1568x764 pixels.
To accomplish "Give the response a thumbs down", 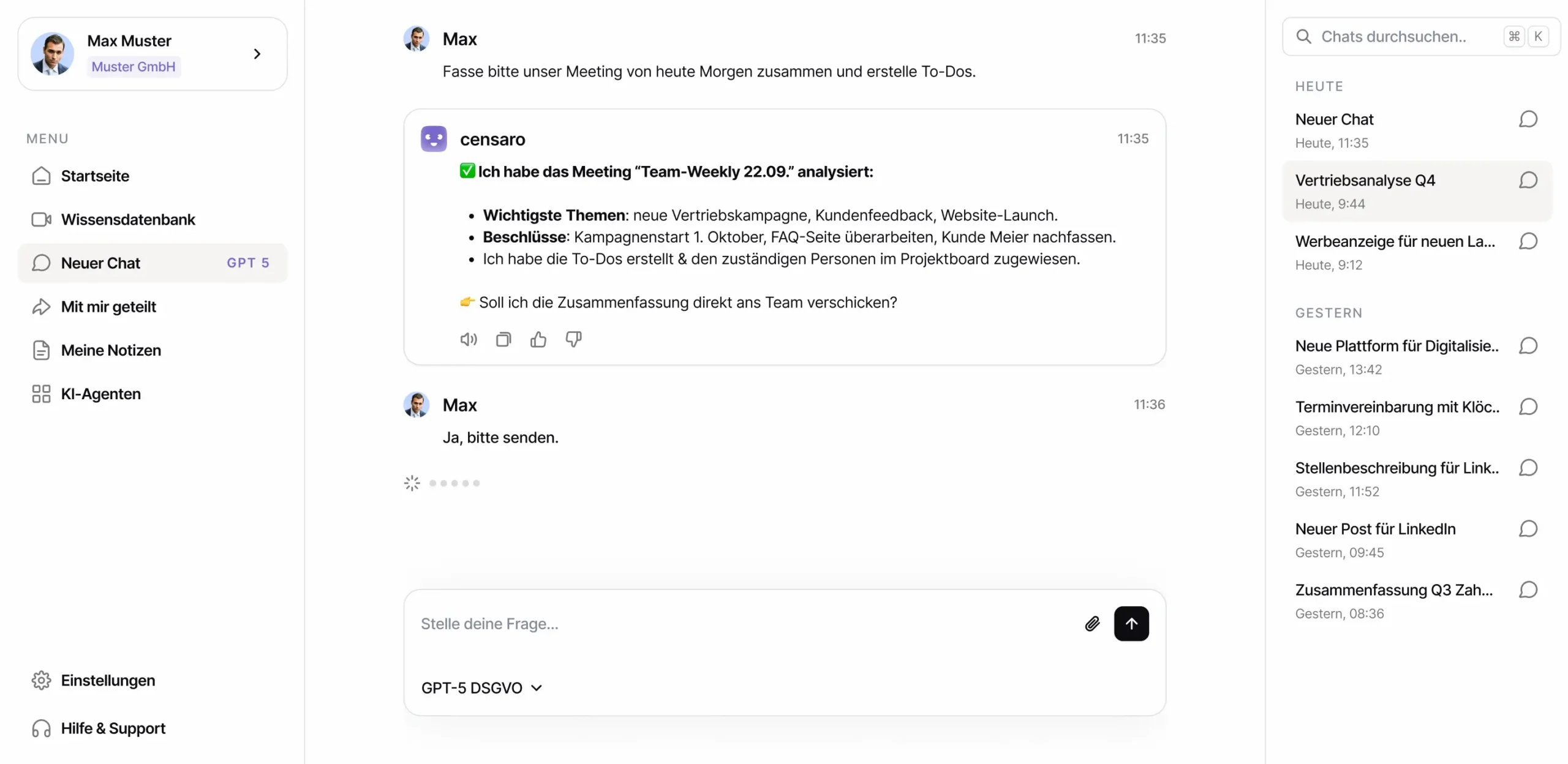I will coord(573,339).
